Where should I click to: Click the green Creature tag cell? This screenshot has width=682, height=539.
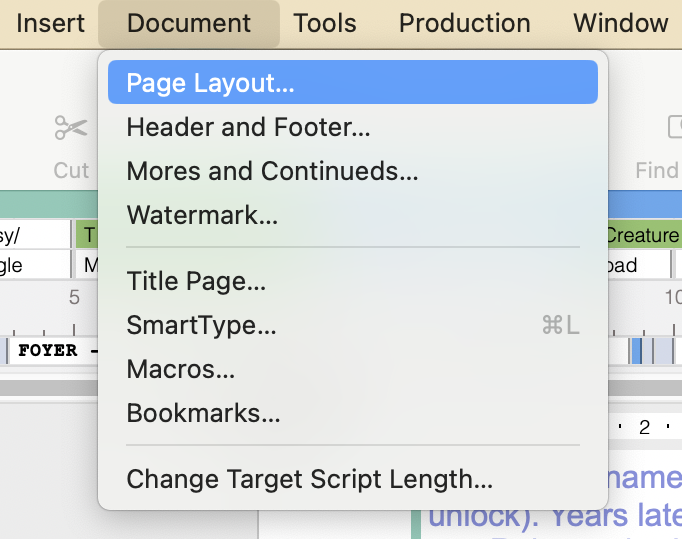pyautogui.click(x=642, y=235)
